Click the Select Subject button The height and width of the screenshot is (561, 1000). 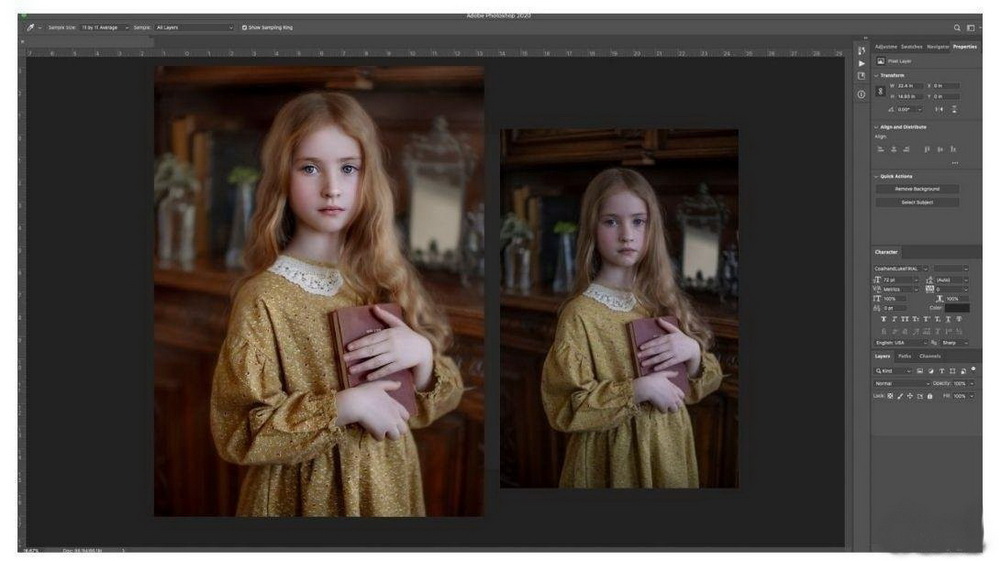(917, 202)
